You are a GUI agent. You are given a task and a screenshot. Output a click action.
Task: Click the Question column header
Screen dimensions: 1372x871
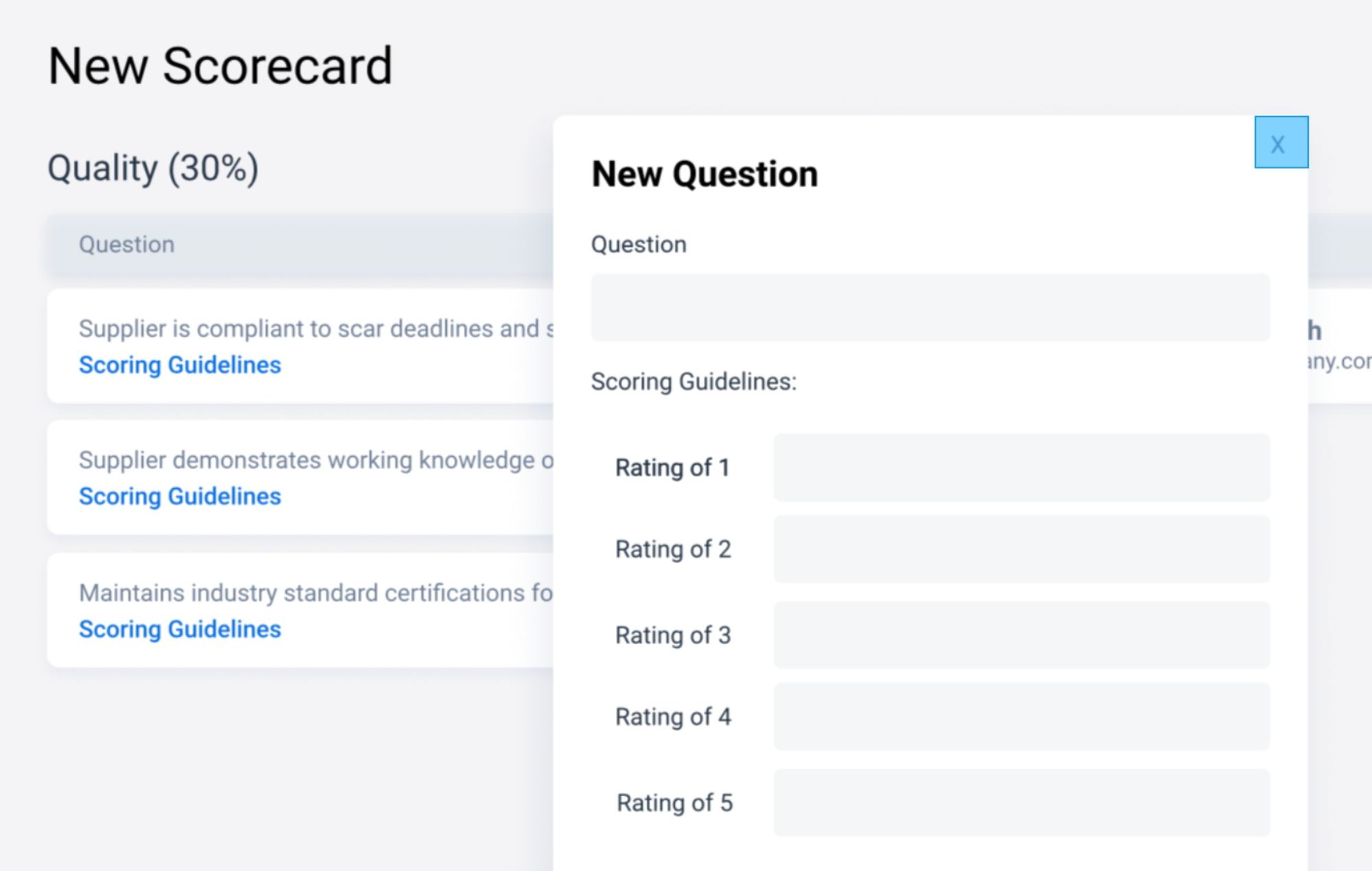click(127, 245)
